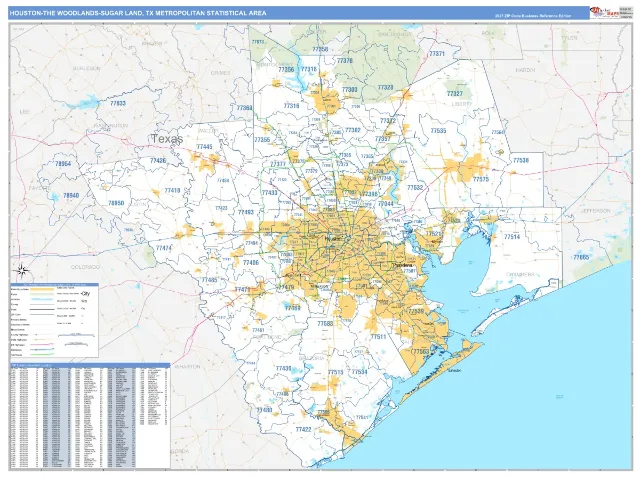640x480 pixels.
Task: Click ZIP code label 77418
Action: pyautogui.click(x=172, y=190)
